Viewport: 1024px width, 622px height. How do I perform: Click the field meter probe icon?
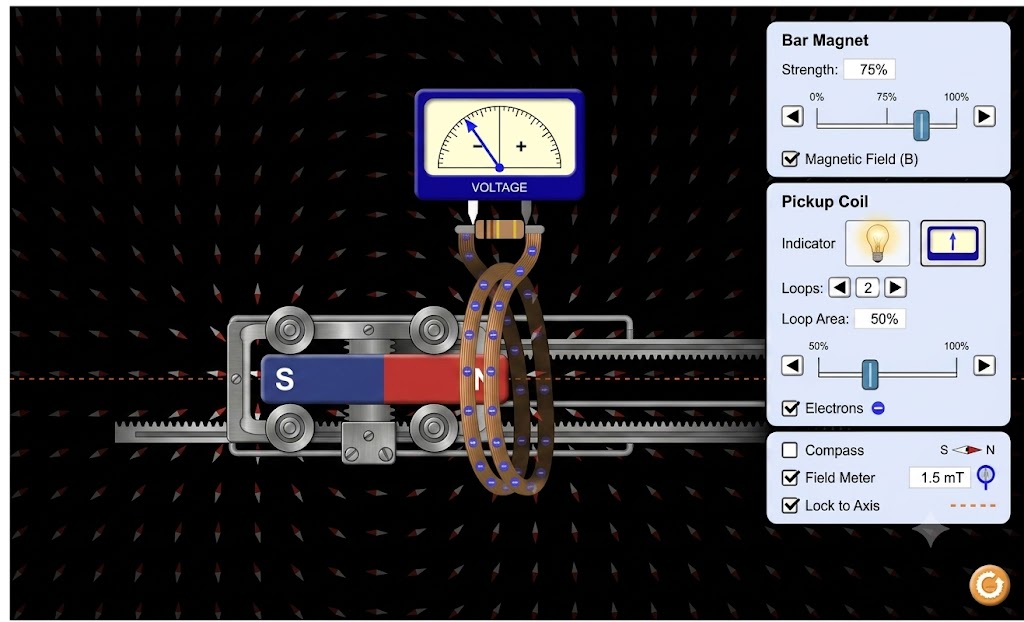pos(985,477)
